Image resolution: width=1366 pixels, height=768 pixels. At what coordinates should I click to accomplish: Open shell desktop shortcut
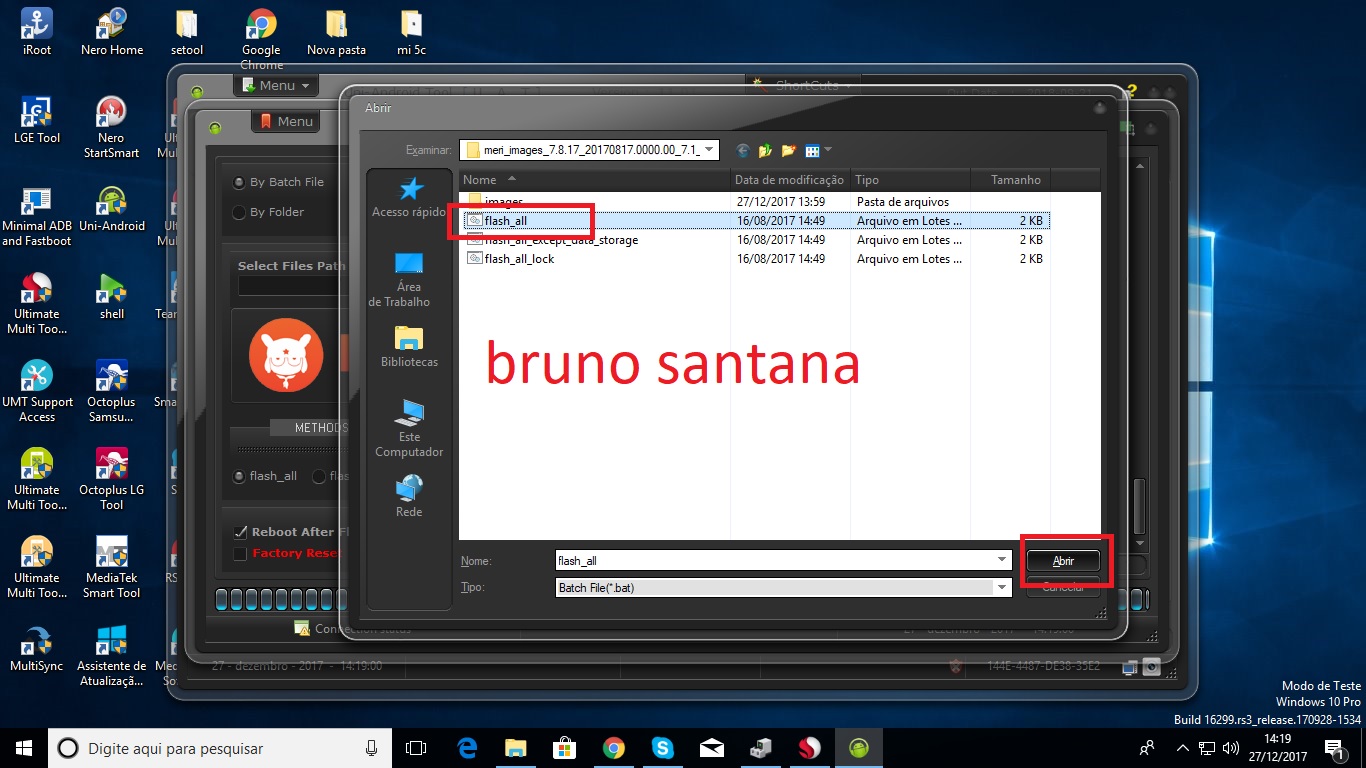(112, 297)
